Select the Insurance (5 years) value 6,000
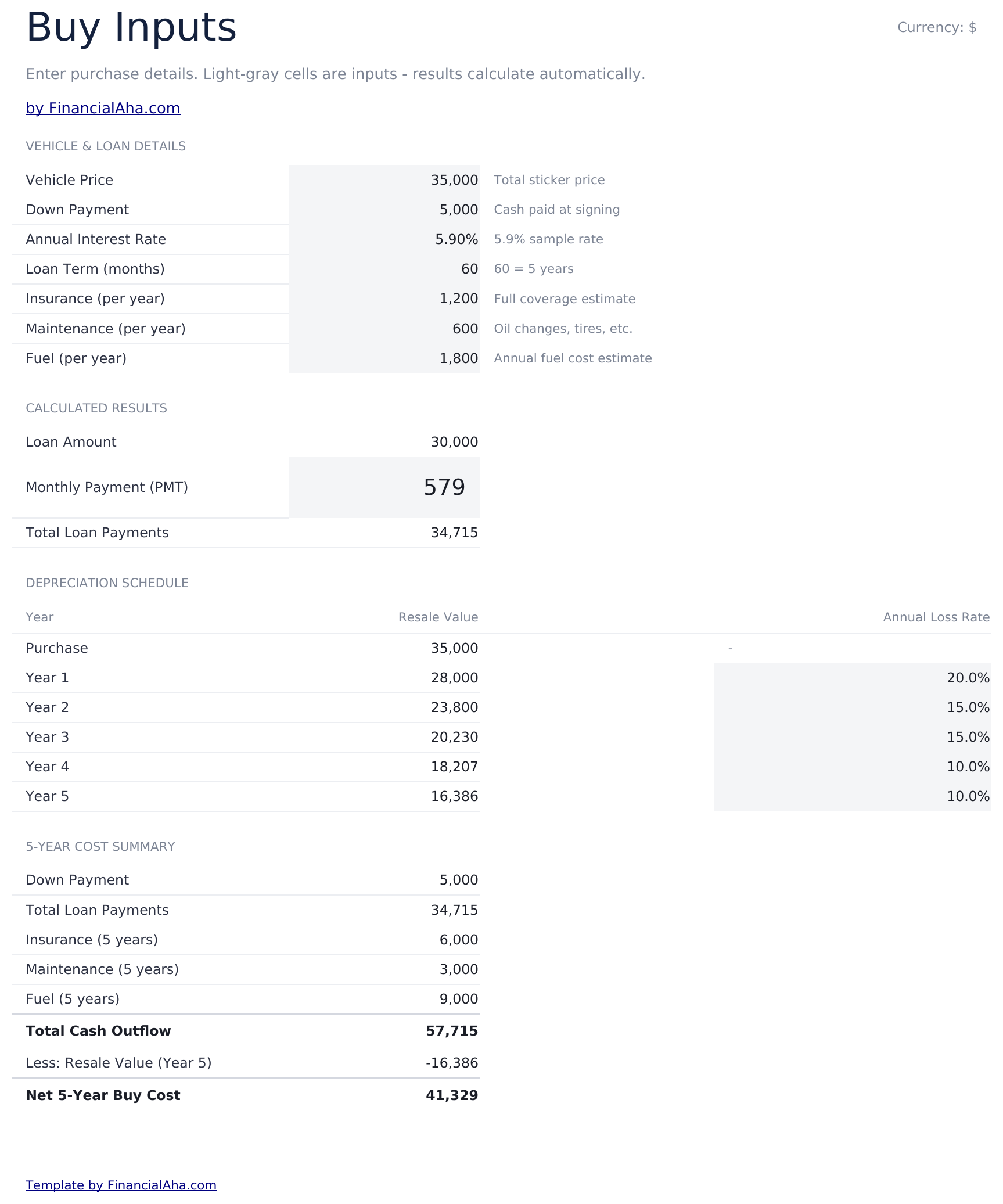This screenshot has height=1204, width=1003. point(458,940)
